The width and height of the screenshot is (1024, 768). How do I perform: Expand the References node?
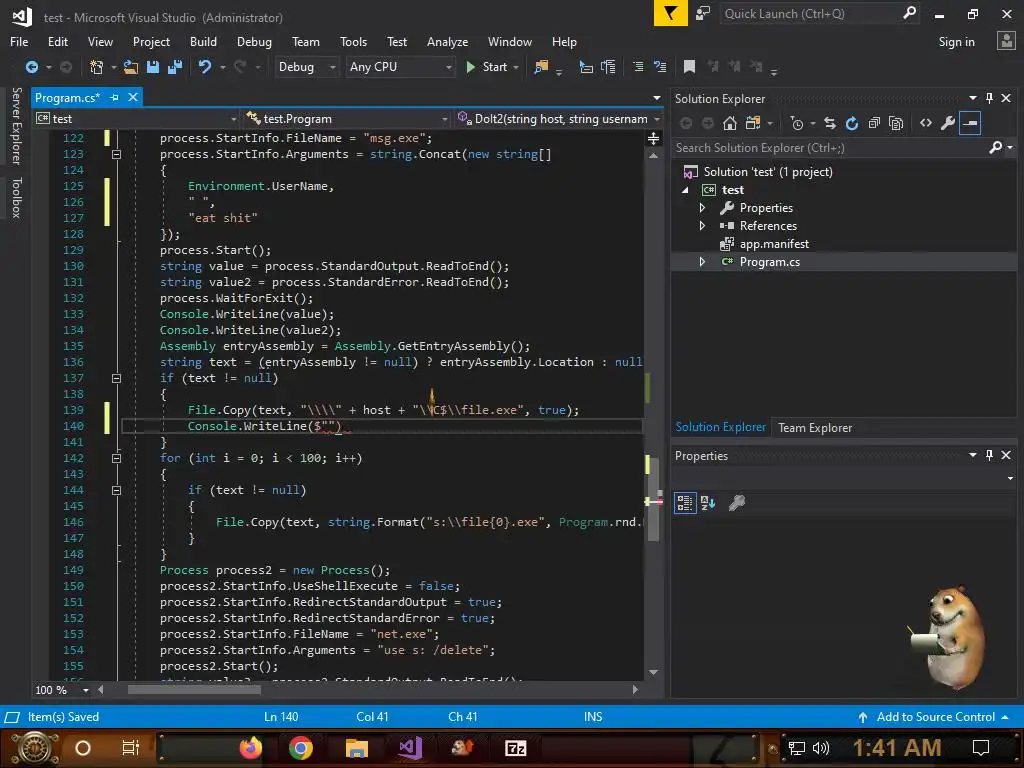coord(703,226)
